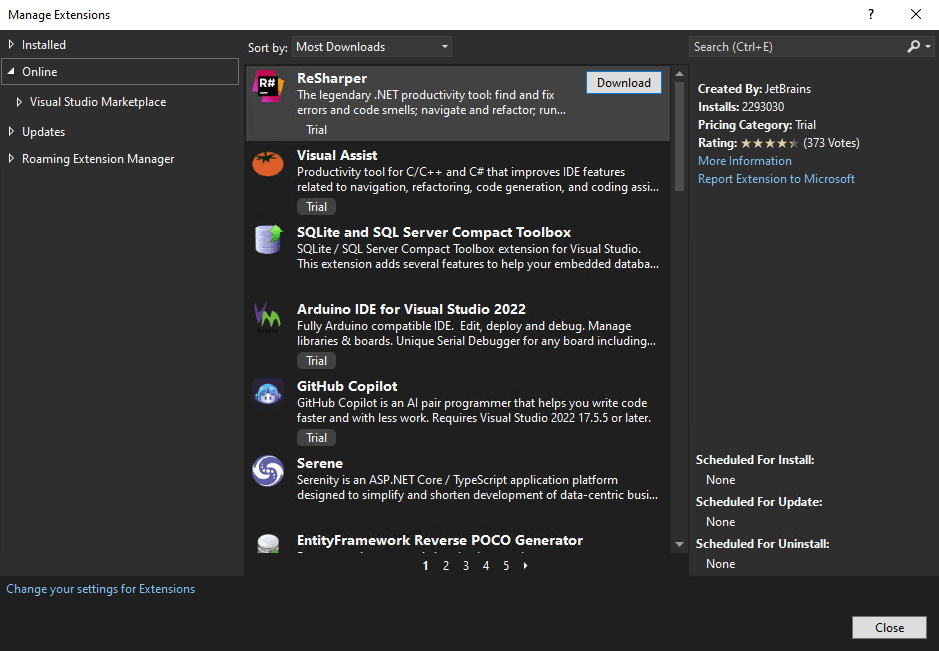Expand Visual Studio Marketplace node
Screen dimensions: 939x651
coord(19,102)
